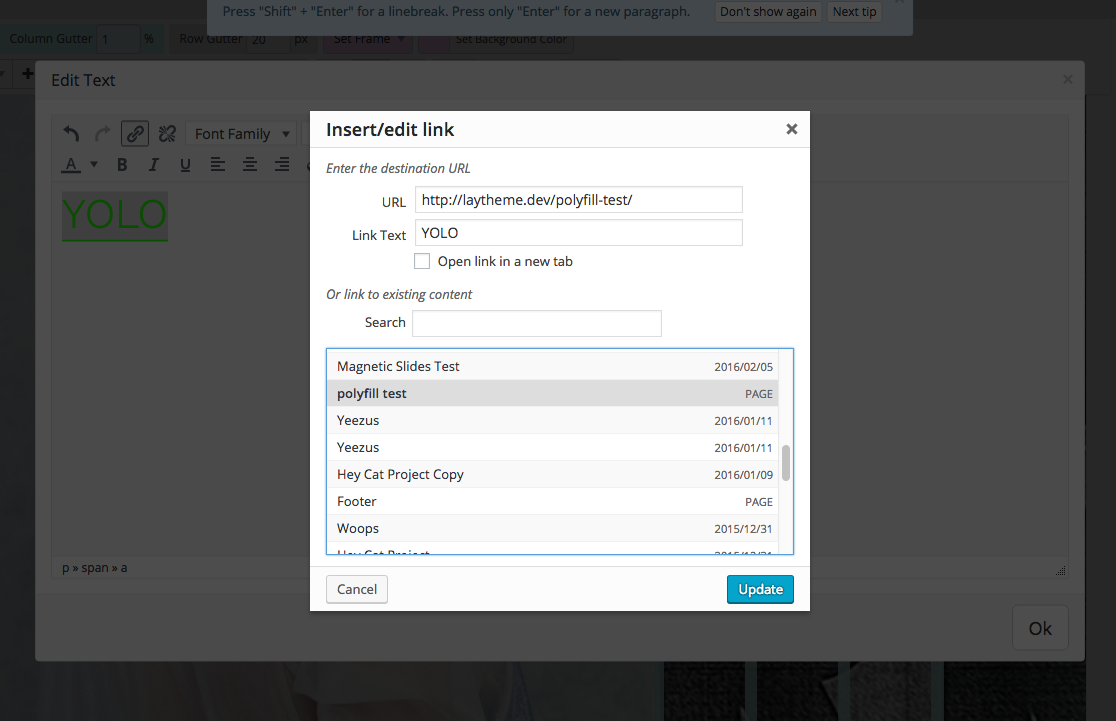
Task: Click Don't show again on the tip banner
Action: pos(767,11)
